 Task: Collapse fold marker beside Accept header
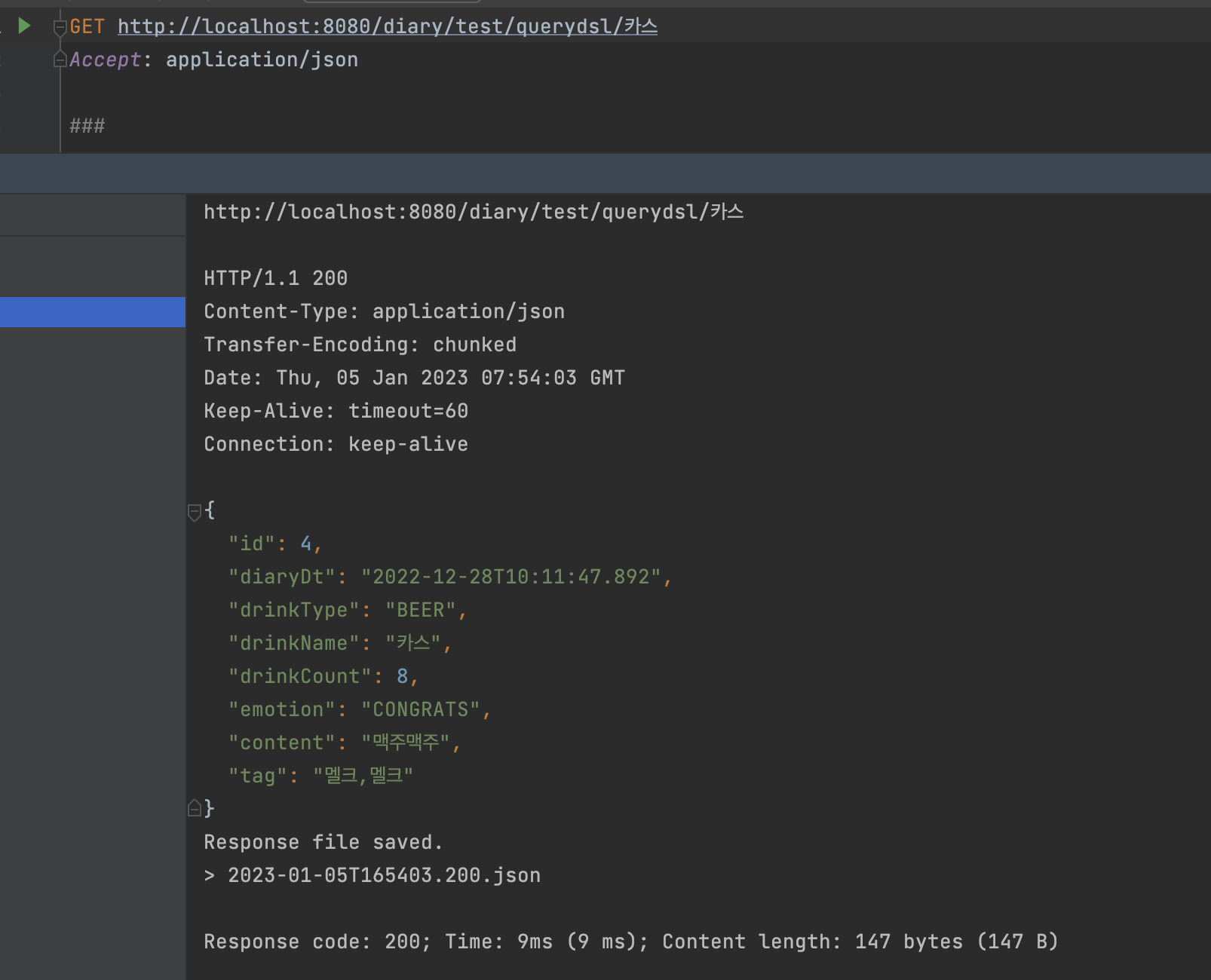coord(60,60)
